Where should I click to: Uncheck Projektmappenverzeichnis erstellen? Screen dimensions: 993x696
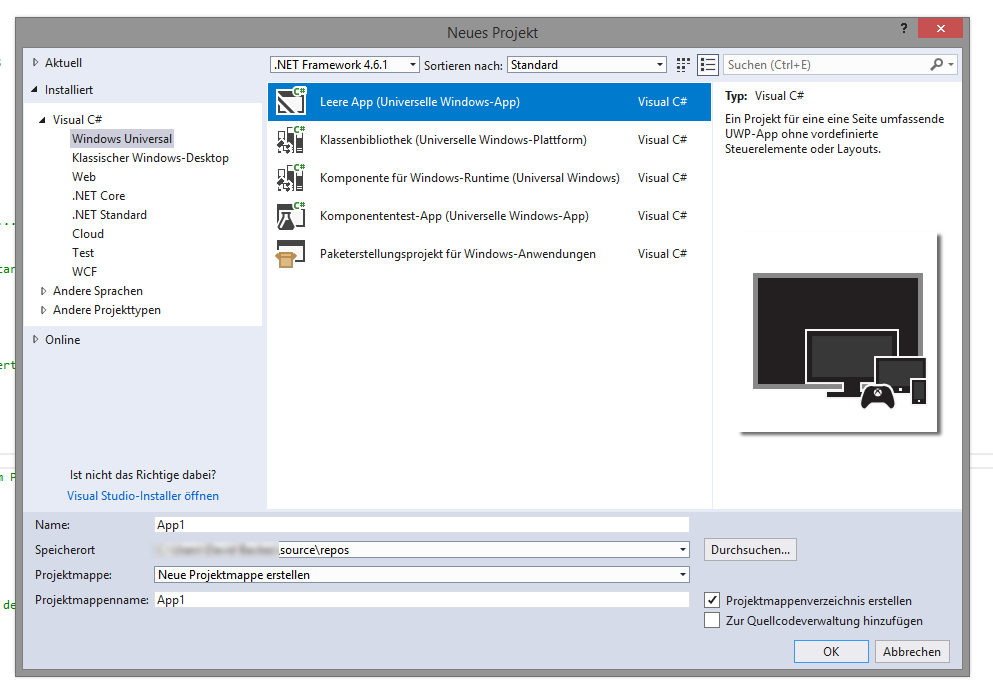click(x=712, y=600)
